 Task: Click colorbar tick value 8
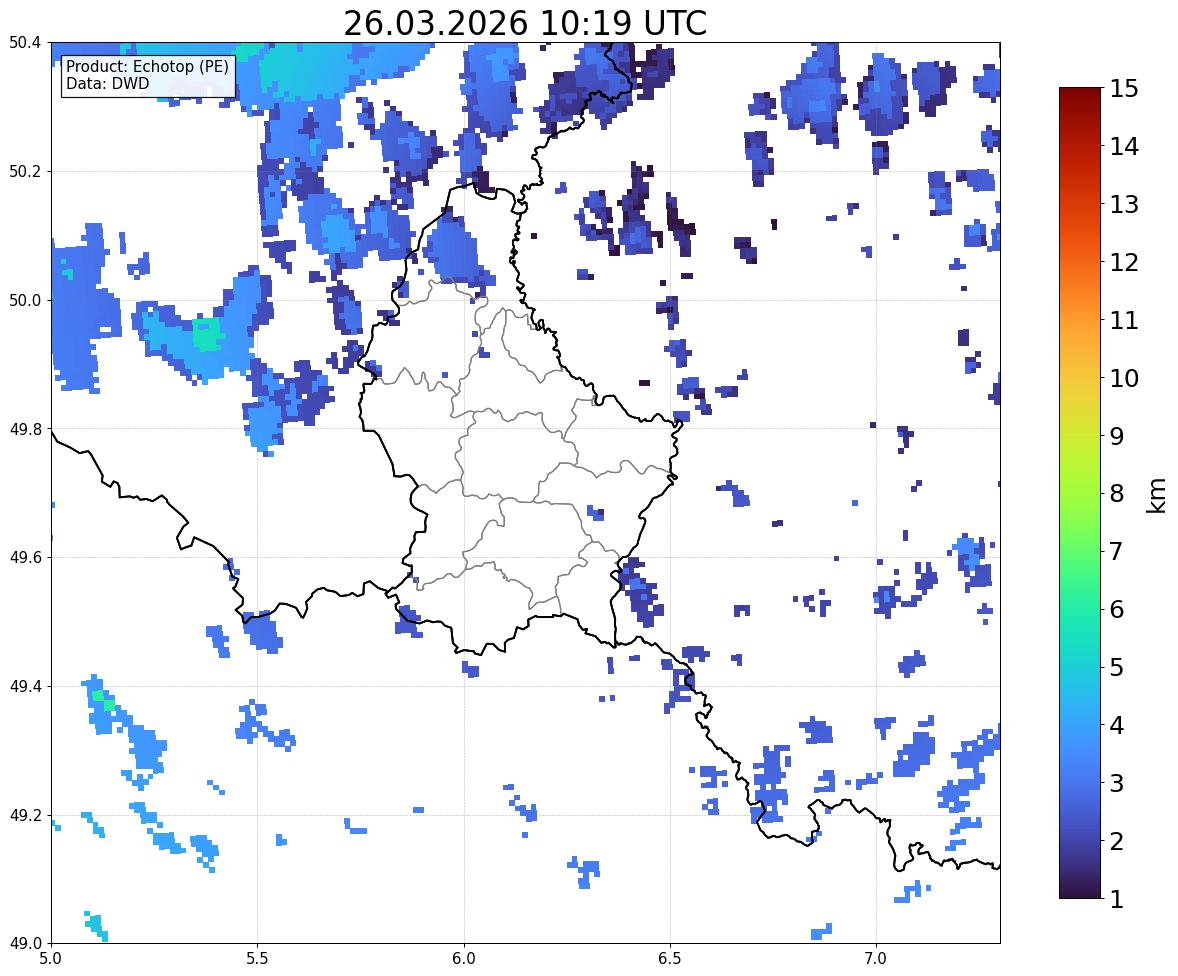coord(1117,494)
